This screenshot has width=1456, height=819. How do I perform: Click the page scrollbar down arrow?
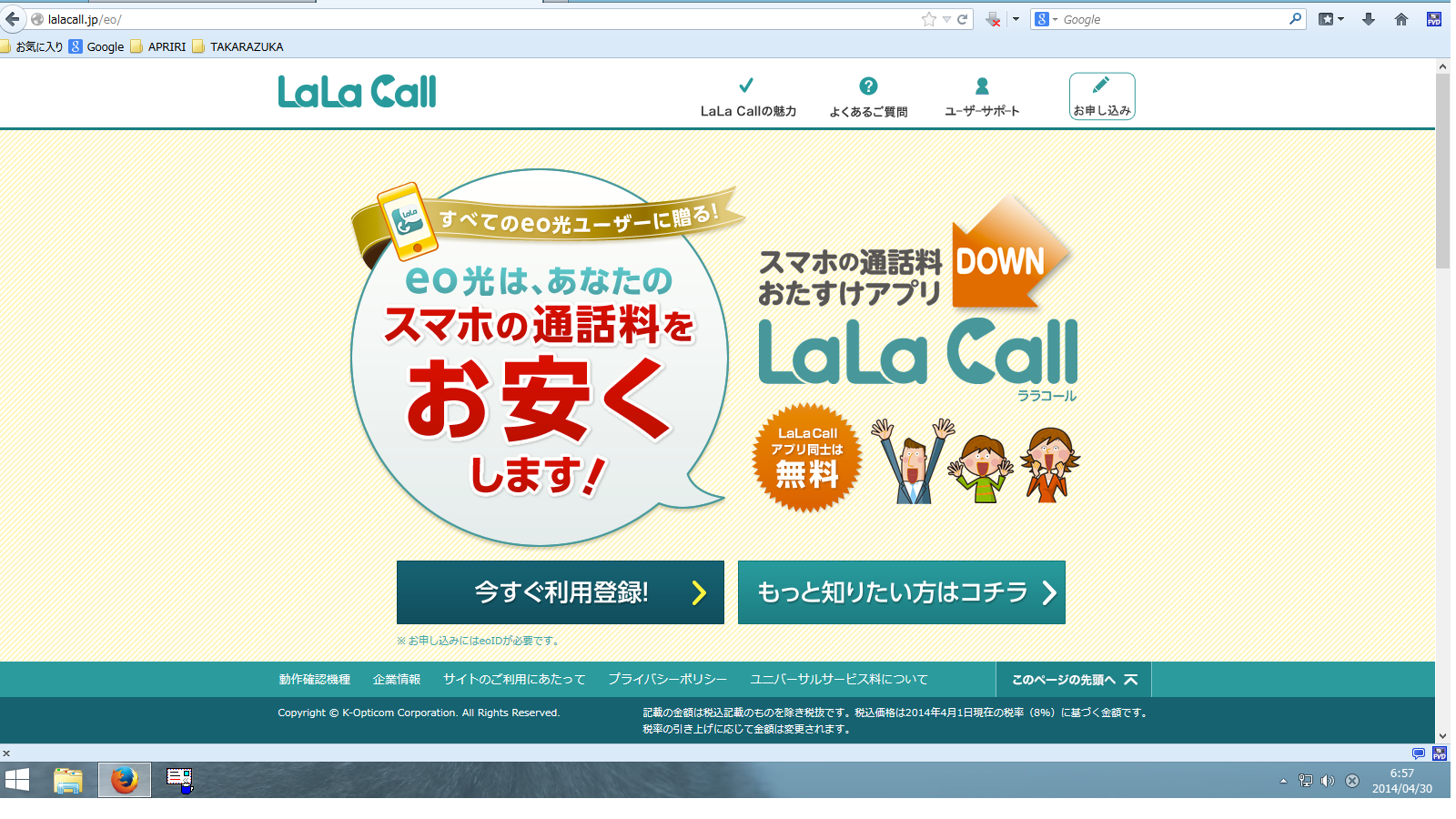click(x=1442, y=736)
